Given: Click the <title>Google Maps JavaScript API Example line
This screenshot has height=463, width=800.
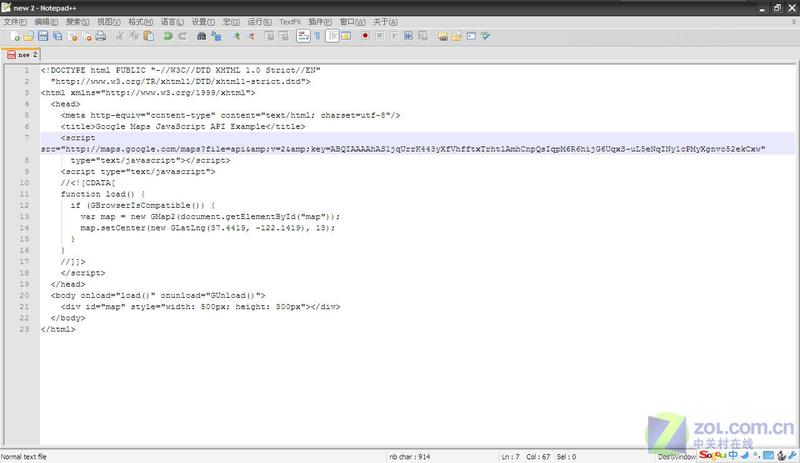Looking at the screenshot, I should 183,127.
